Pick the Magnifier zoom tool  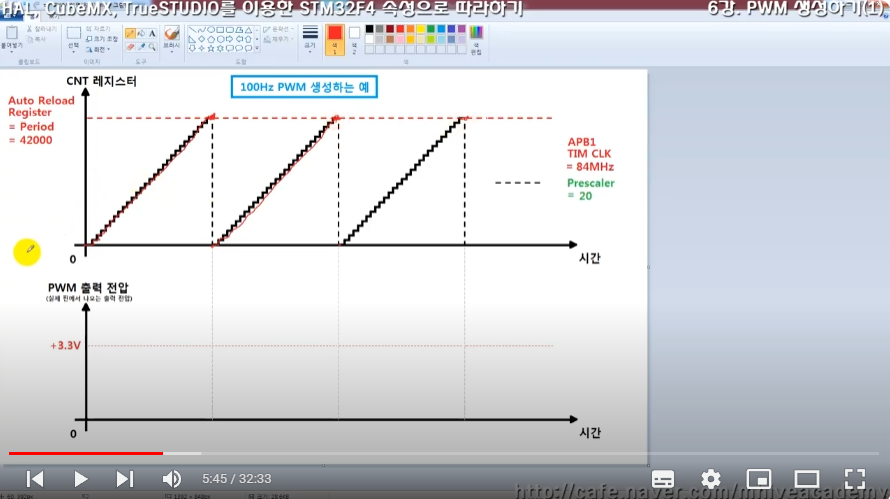[x=152, y=46]
